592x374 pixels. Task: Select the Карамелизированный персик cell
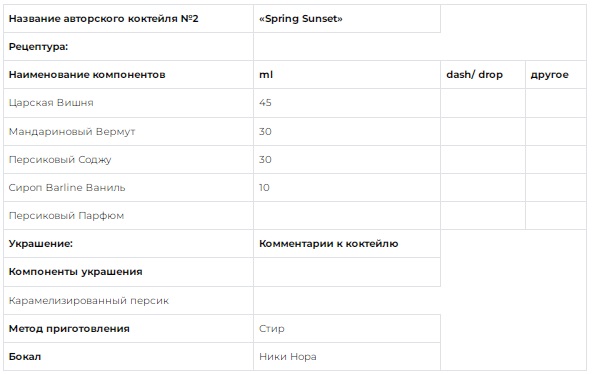coord(128,300)
